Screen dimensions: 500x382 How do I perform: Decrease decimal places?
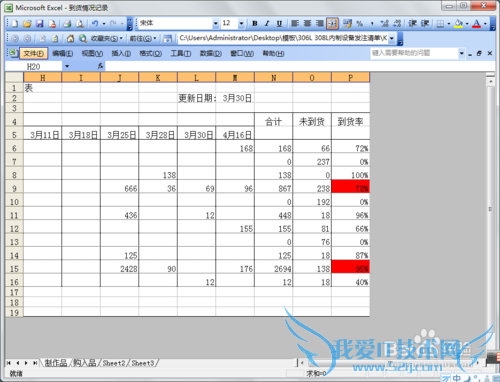(x=397, y=23)
